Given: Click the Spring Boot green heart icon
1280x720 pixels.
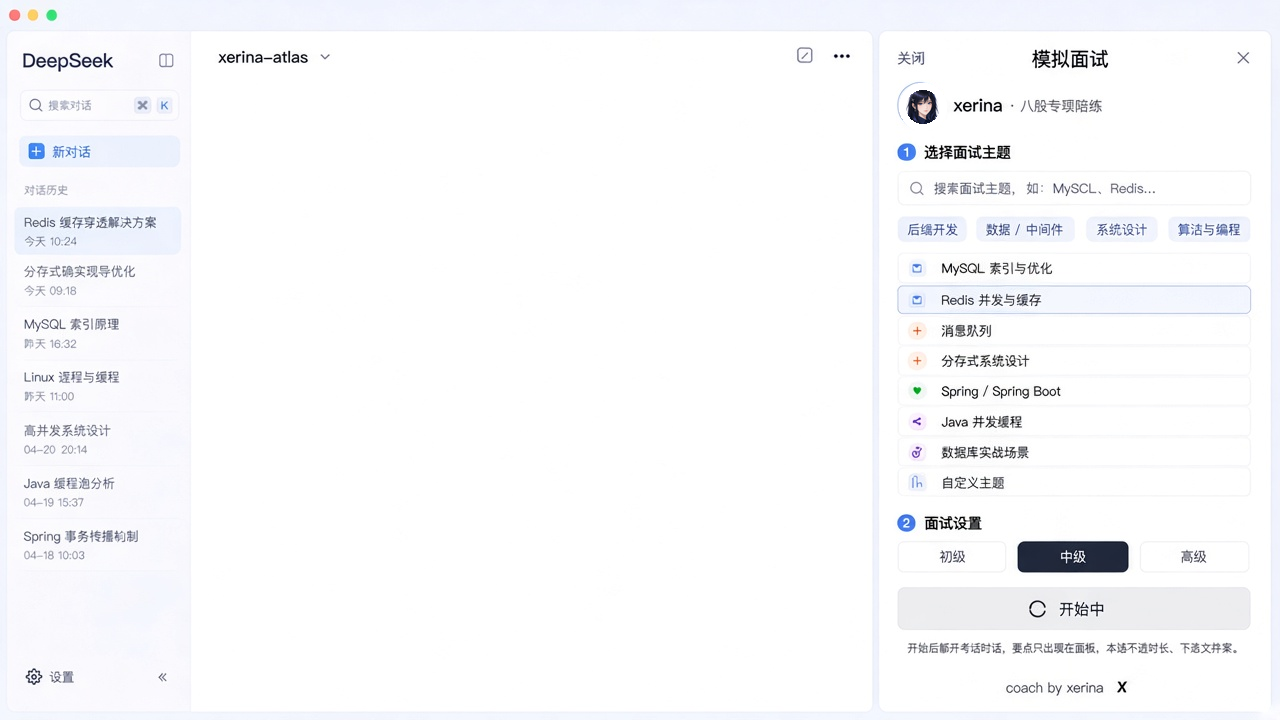Looking at the screenshot, I should pos(917,391).
